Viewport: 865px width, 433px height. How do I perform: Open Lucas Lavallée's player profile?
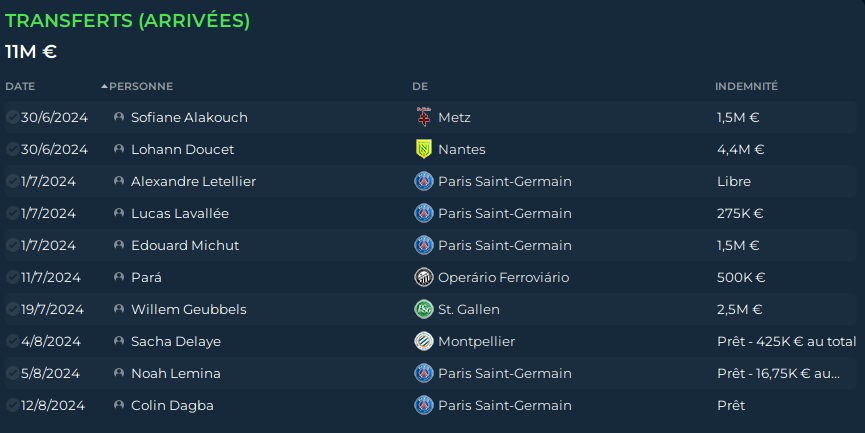pyautogui.click(x=180, y=213)
